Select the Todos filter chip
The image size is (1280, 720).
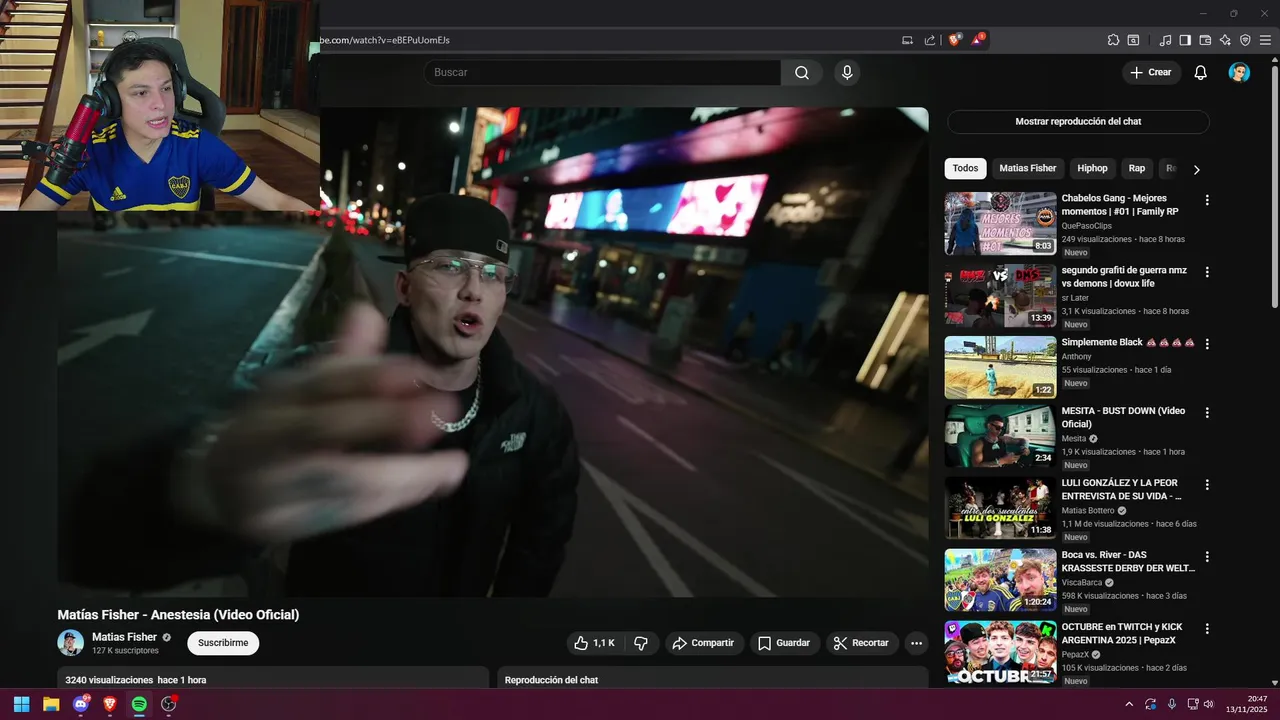pyautogui.click(x=965, y=168)
